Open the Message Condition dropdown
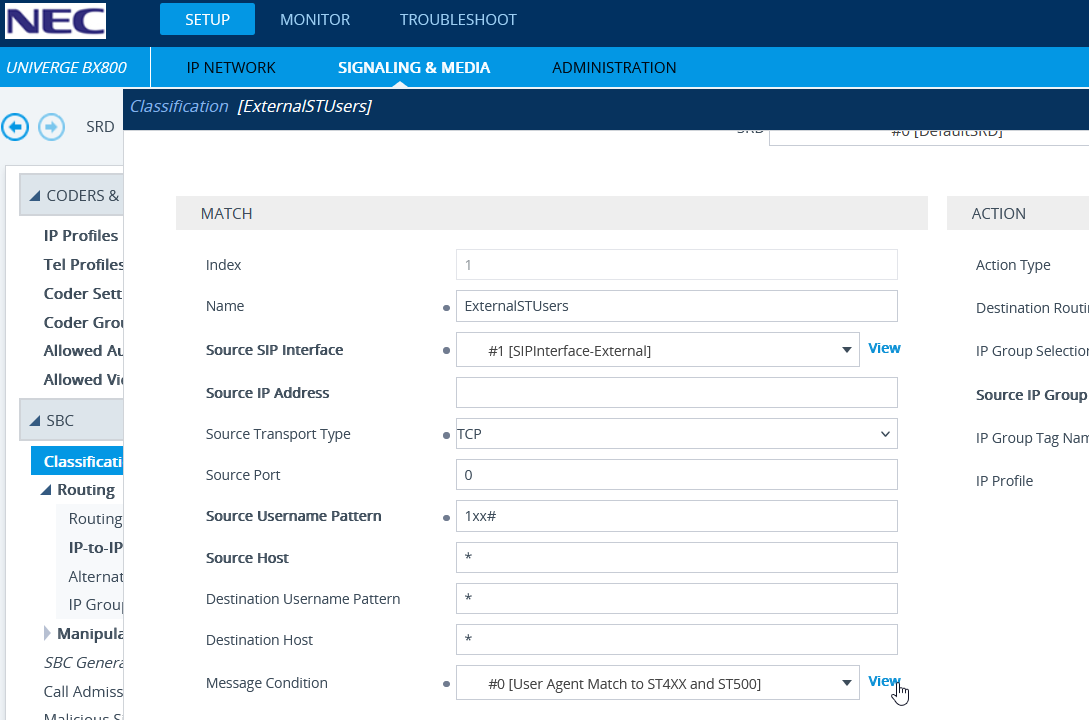The height and width of the screenshot is (720, 1089). pyautogui.click(x=658, y=683)
